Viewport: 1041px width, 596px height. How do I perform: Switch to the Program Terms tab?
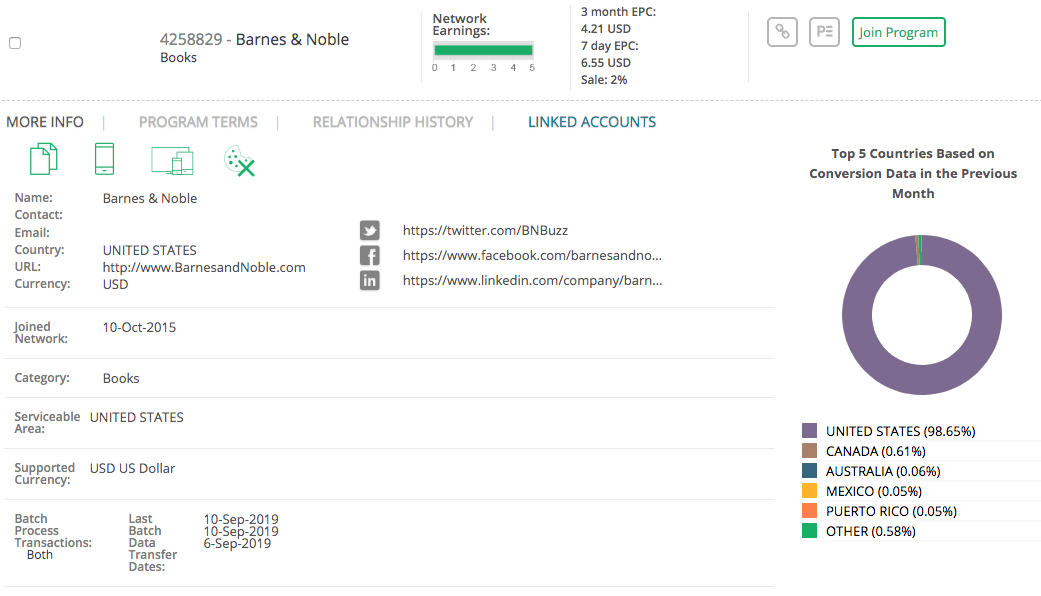[x=198, y=122]
